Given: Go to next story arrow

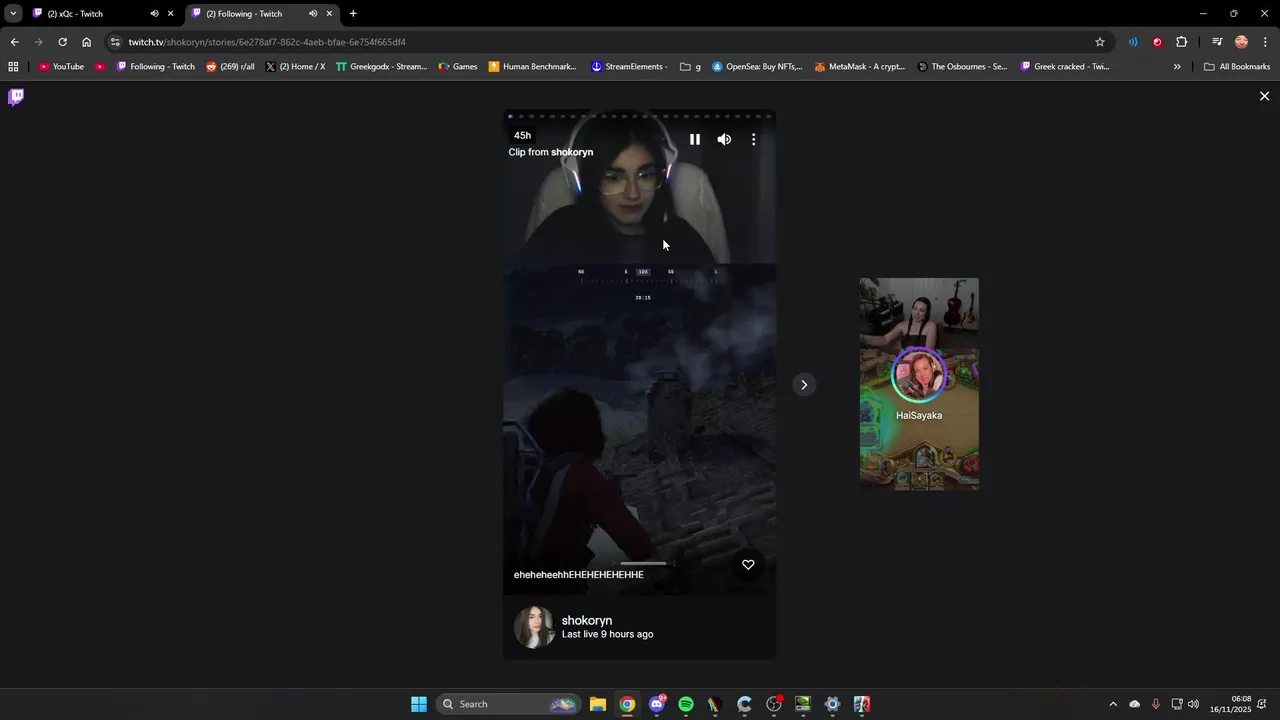Looking at the screenshot, I should point(804,385).
